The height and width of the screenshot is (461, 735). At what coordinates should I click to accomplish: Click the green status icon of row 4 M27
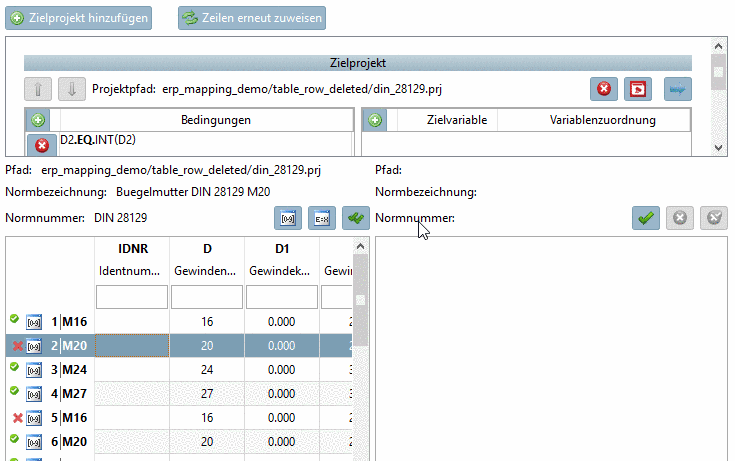point(15,390)
